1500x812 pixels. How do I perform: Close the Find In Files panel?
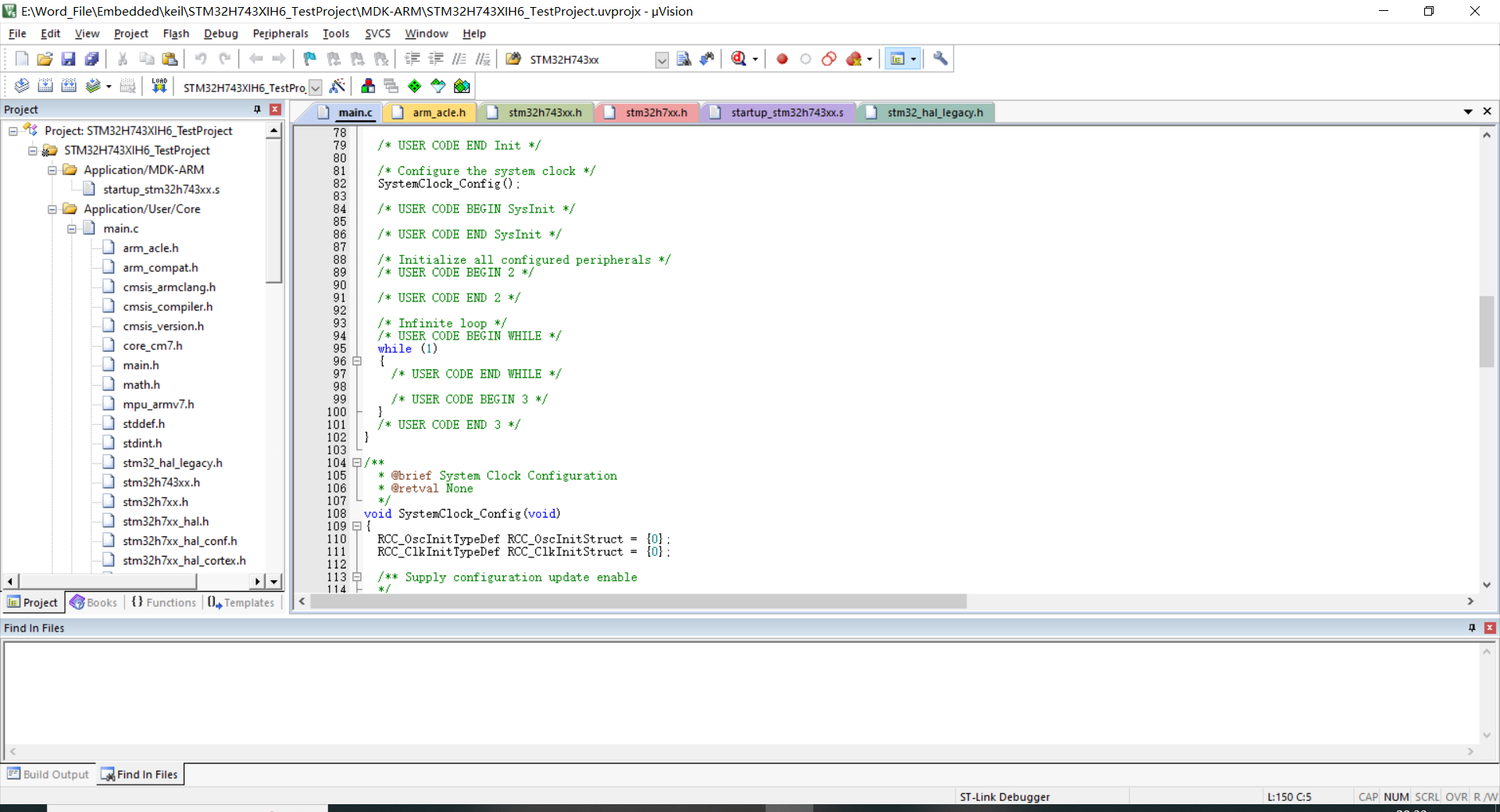tap(1490, 628)
